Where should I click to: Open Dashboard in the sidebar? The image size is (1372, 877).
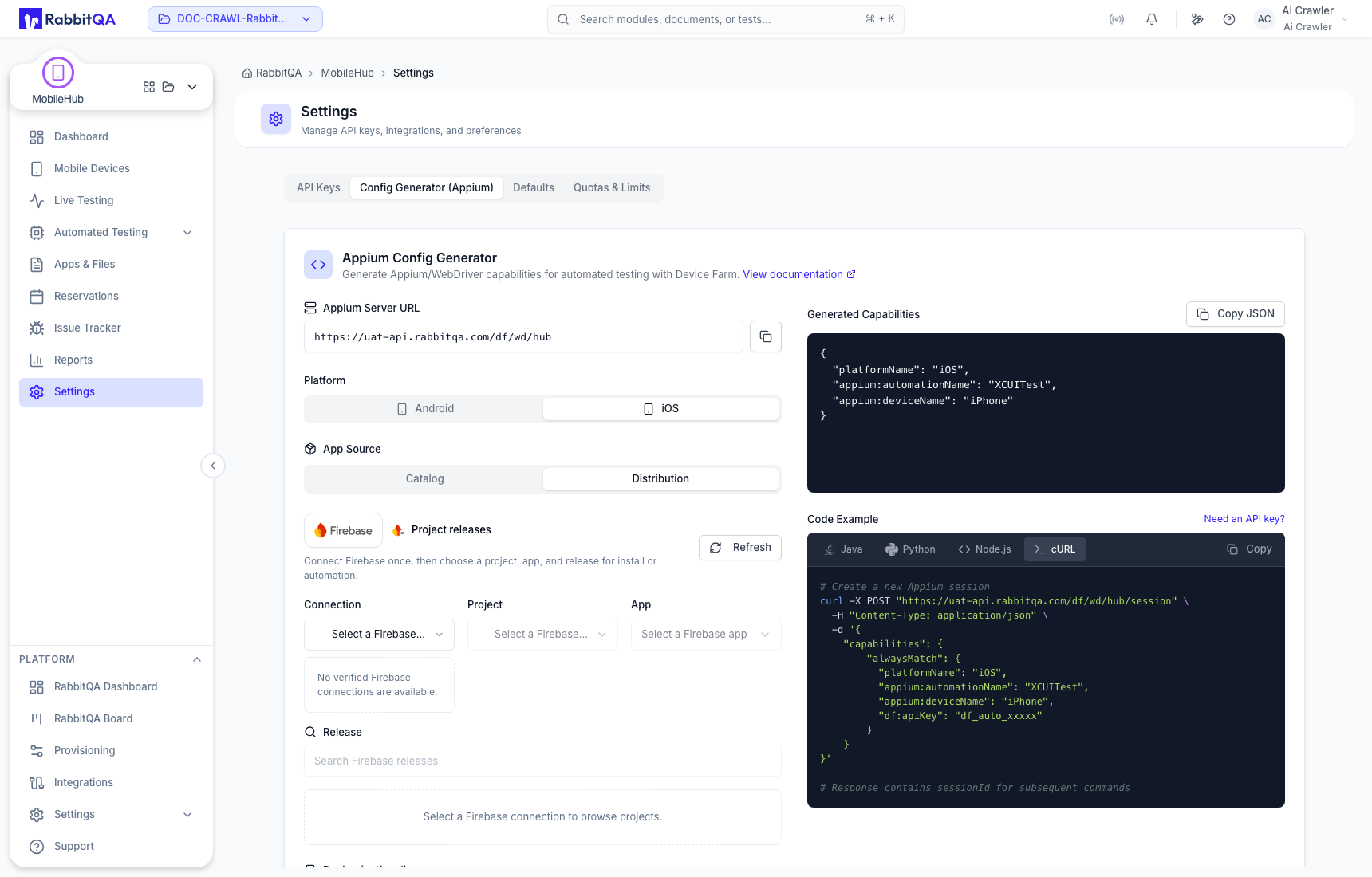[111, 136]
